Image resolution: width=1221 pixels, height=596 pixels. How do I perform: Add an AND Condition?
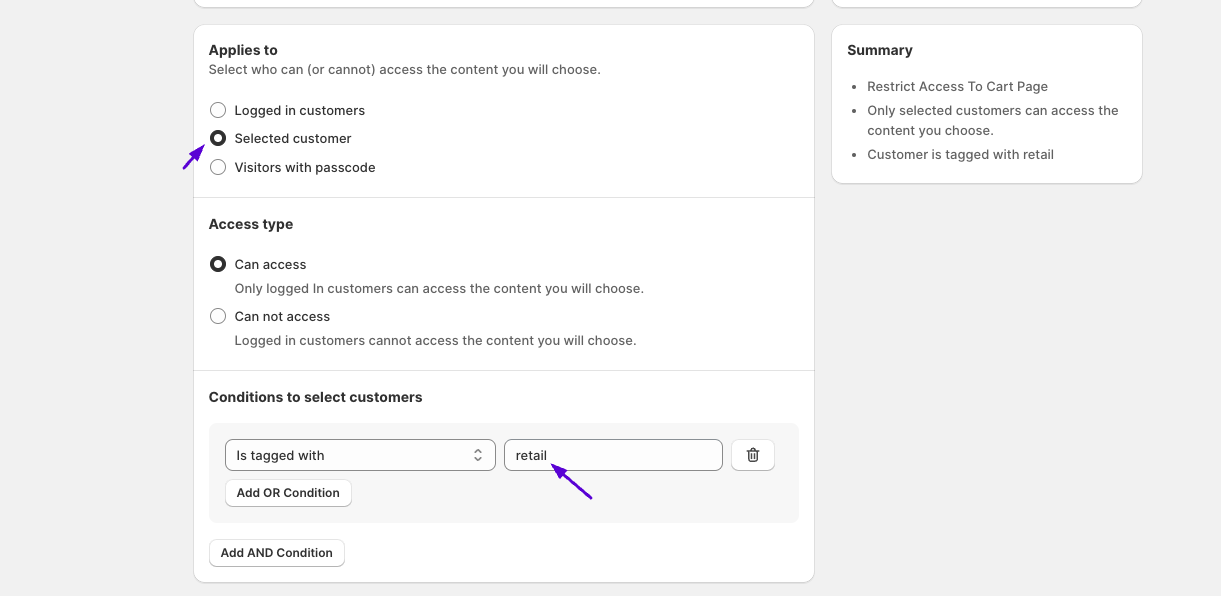pyautogui.click(x=277, y=553)
